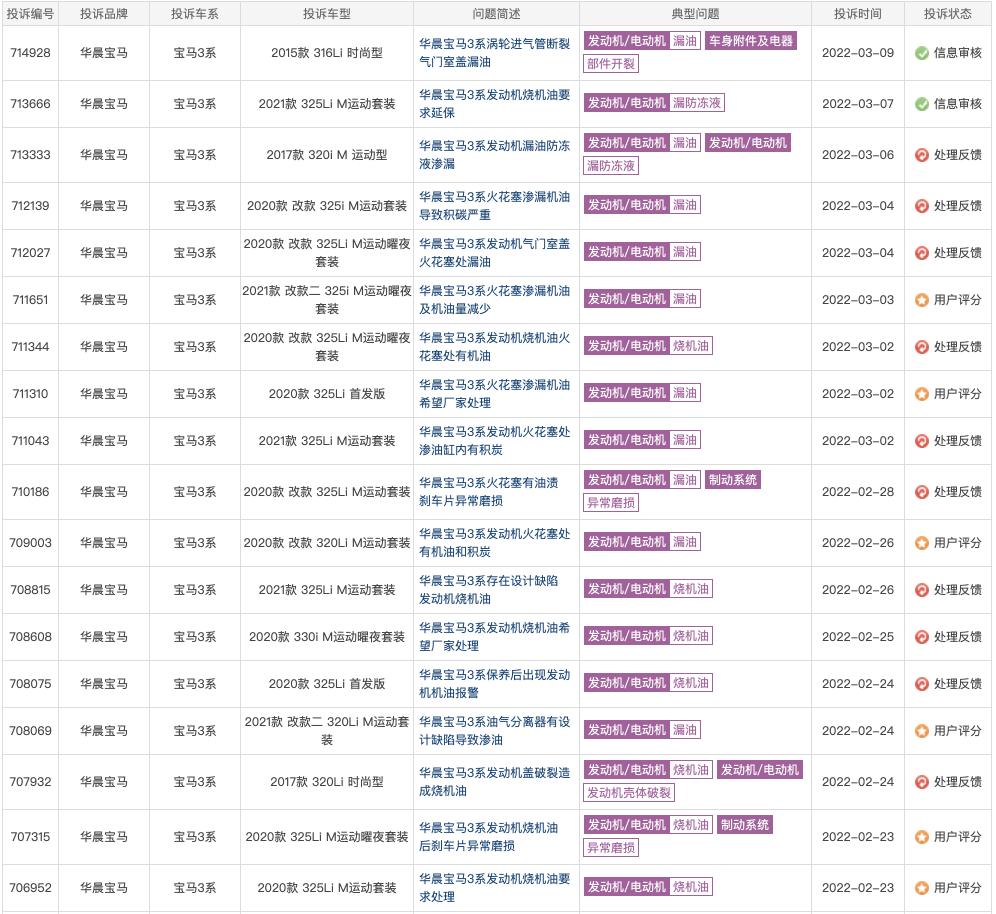Click the 制动系统 tag in row 710186
Image resolution: width=996 pixels, height=914 pixels.
click(732, 480)
